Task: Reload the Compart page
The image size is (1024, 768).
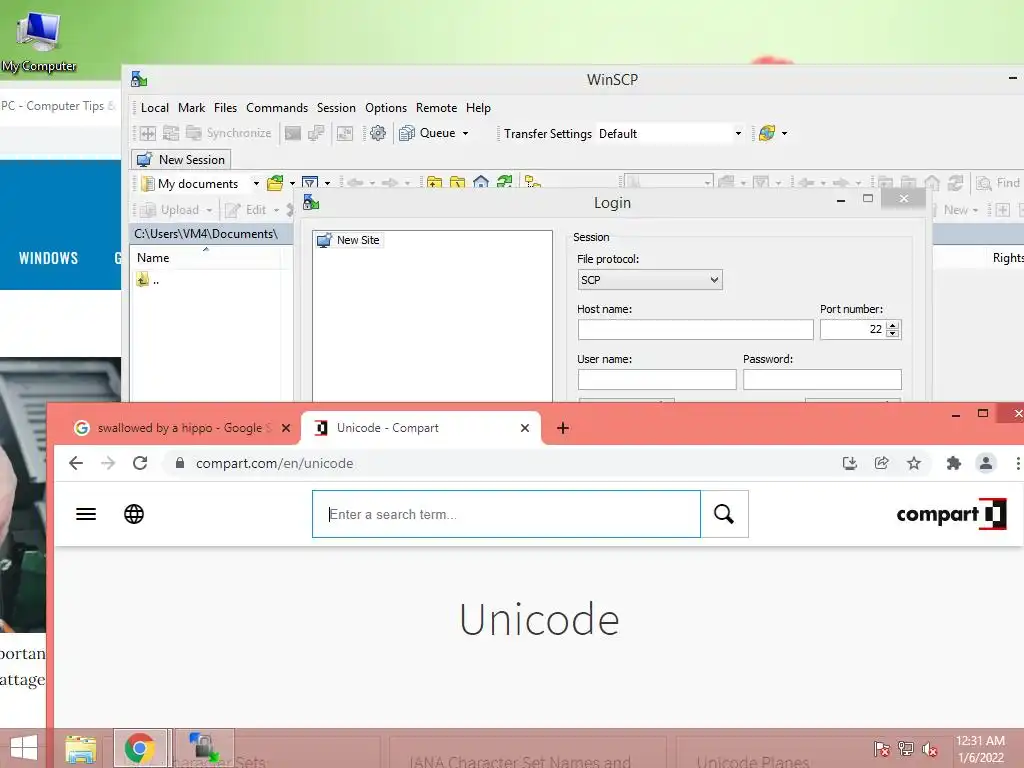Action: [140, 463]
